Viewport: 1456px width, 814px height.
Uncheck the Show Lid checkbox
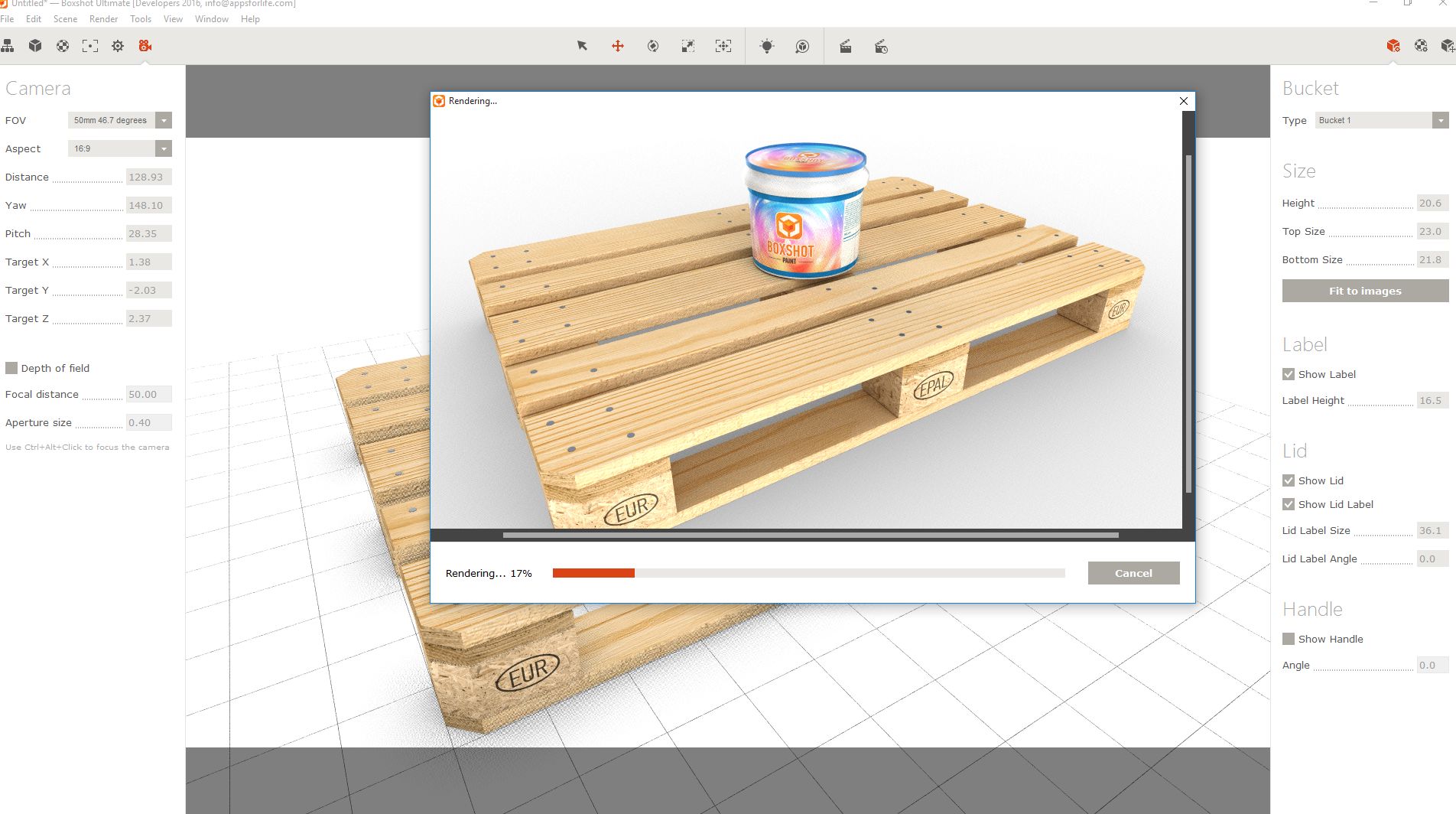point(1289,480)
